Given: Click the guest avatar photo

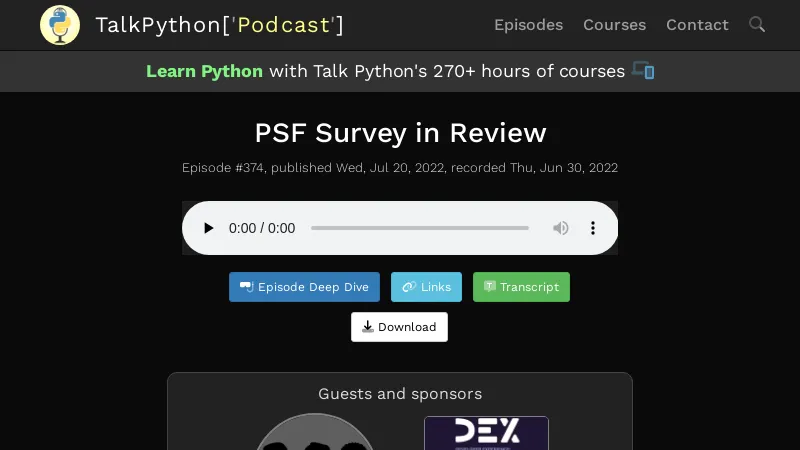Looking at the screenshot, I should pyautogui.click(x=314, y=435).
